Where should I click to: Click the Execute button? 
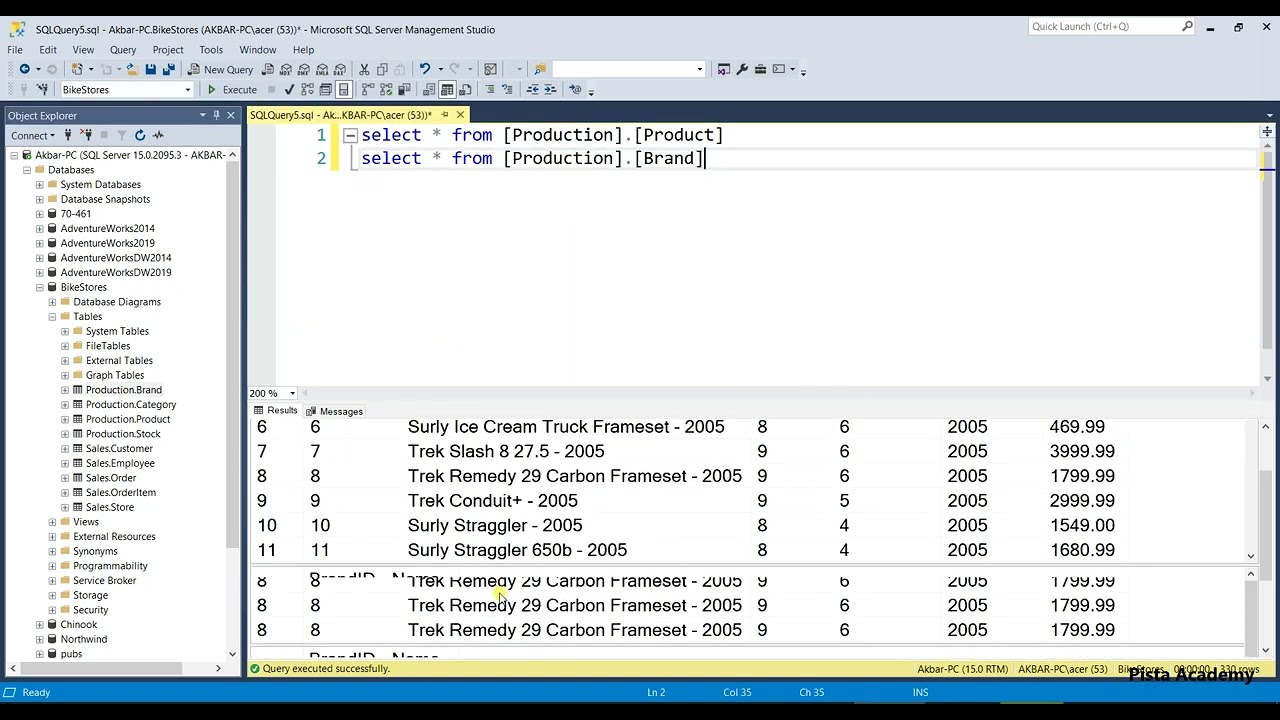[x=232, y=89]
